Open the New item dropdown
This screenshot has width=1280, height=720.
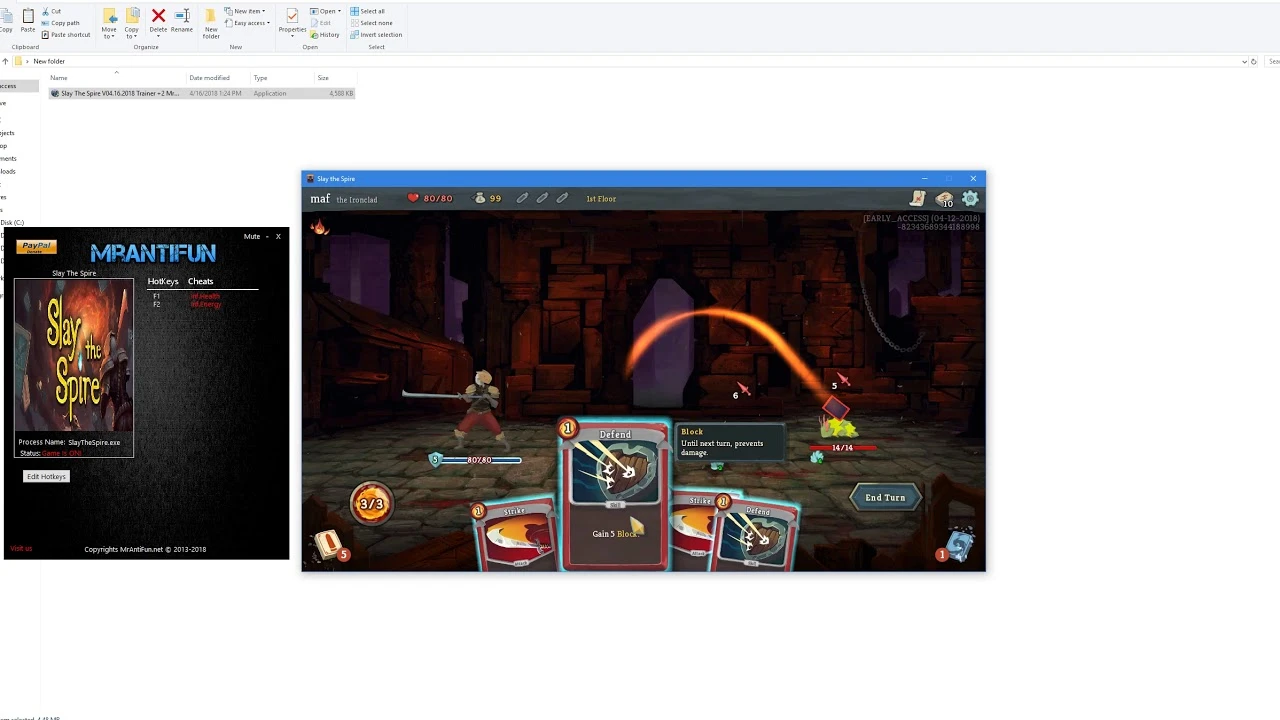246,11
